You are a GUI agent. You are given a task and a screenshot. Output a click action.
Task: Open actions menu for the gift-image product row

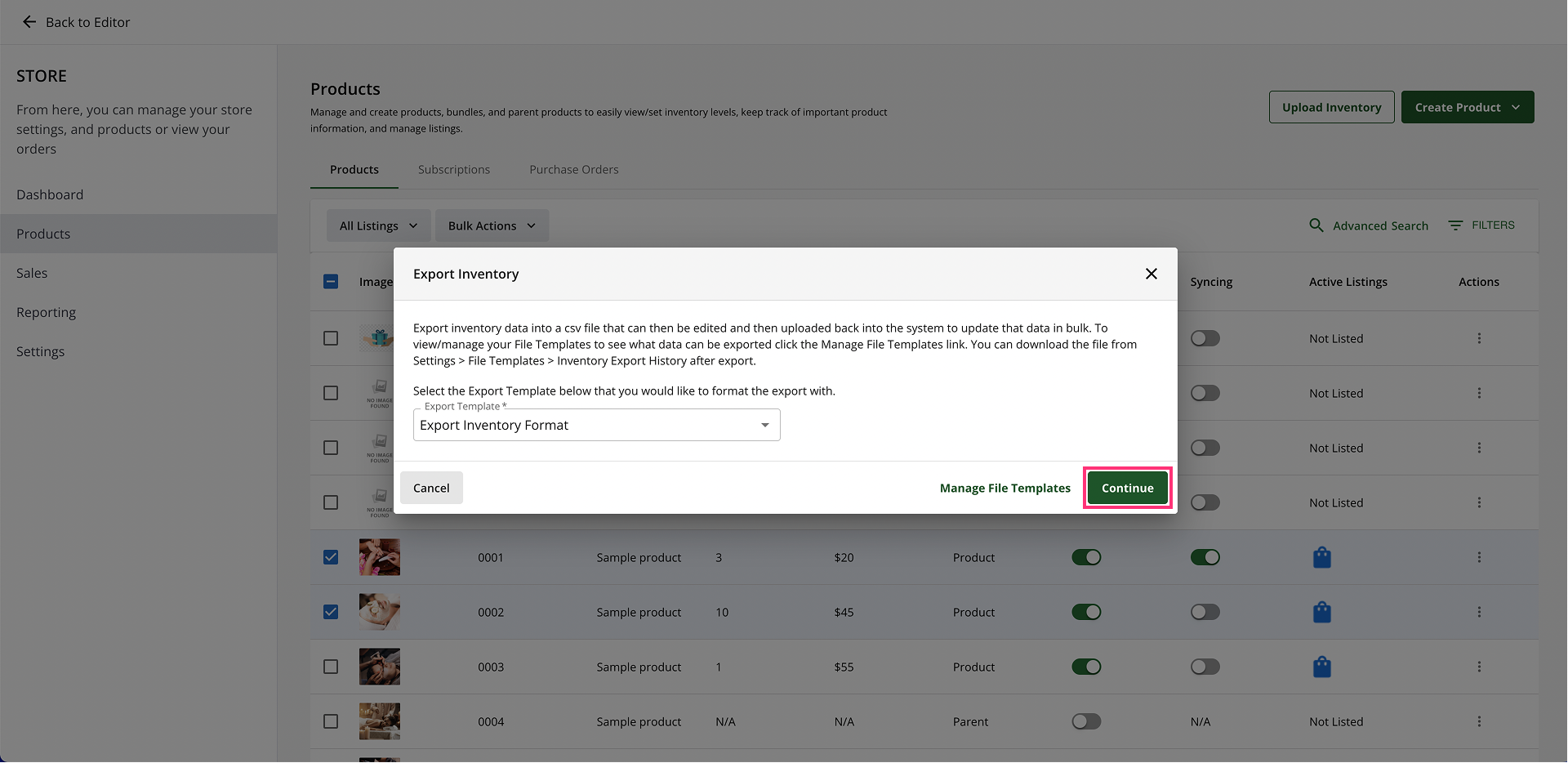coord(1479,338)
